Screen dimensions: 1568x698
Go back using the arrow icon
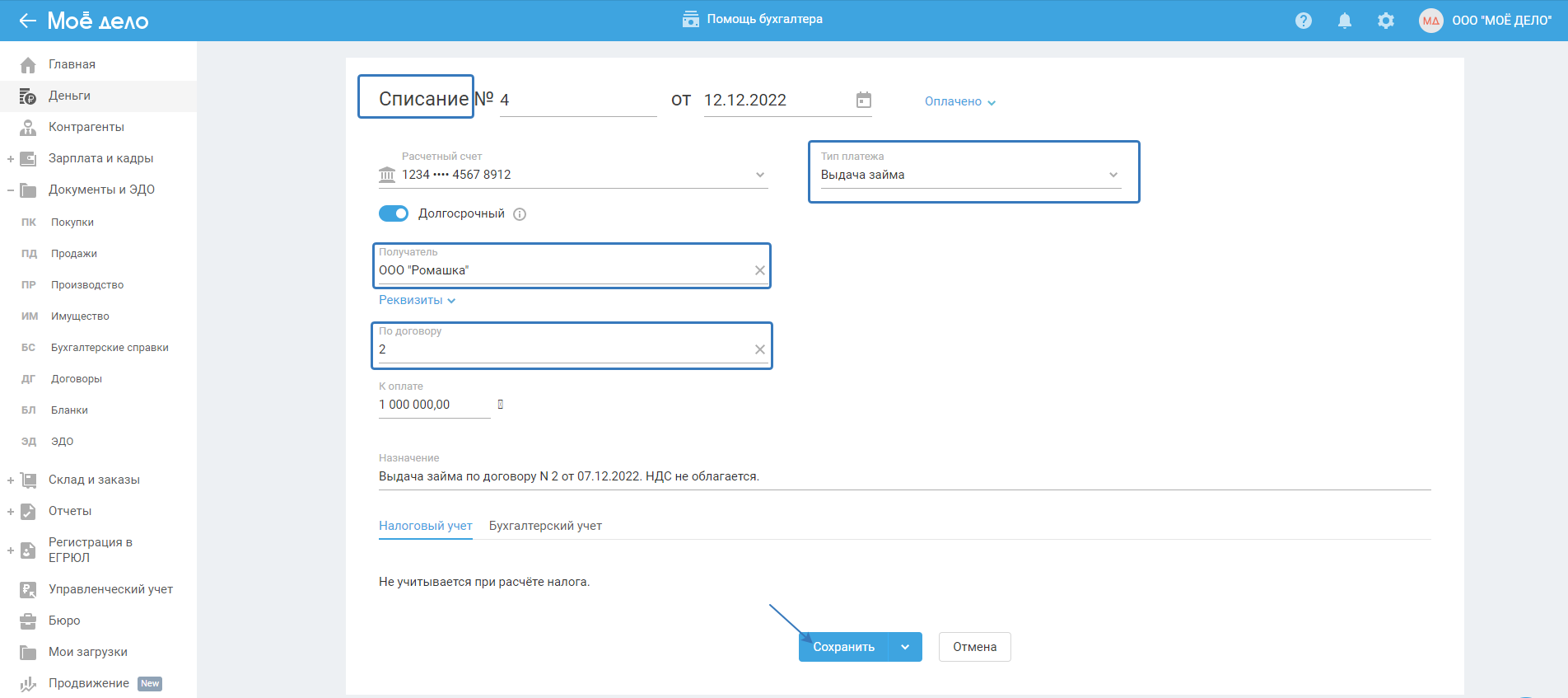coord(28,21)
